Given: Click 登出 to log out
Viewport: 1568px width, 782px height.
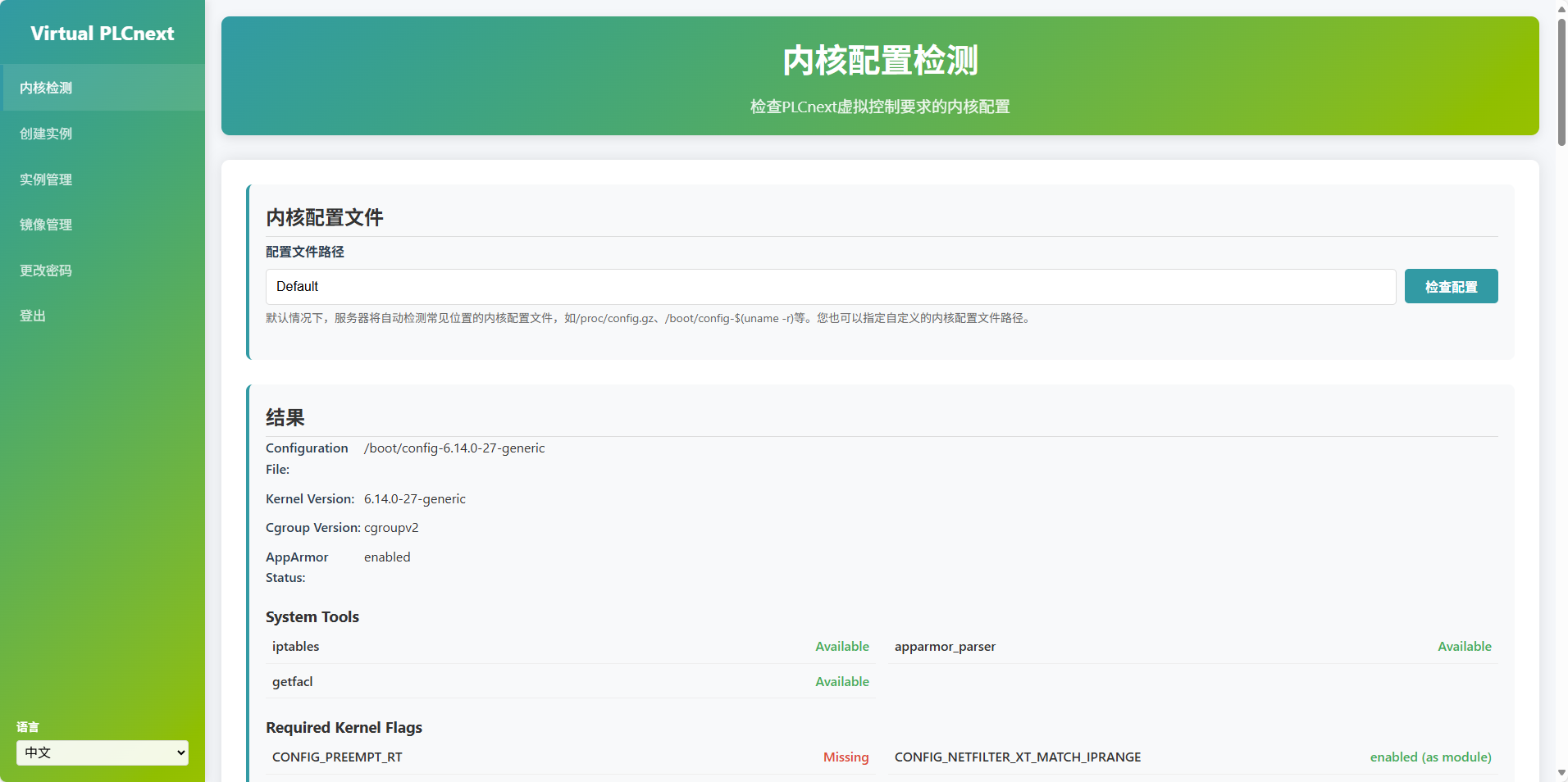Looking at the screenshot, I should pos(103,316).
